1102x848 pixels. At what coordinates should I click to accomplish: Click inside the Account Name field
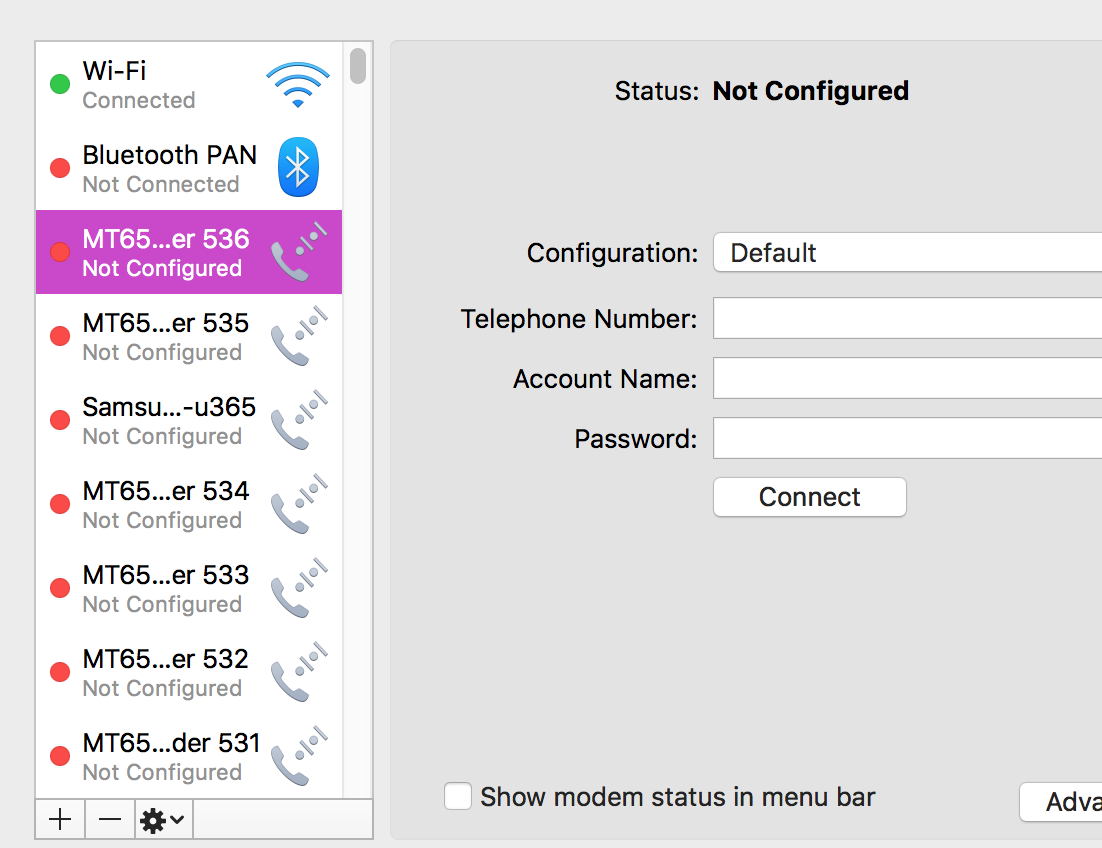tap(900, 378)
